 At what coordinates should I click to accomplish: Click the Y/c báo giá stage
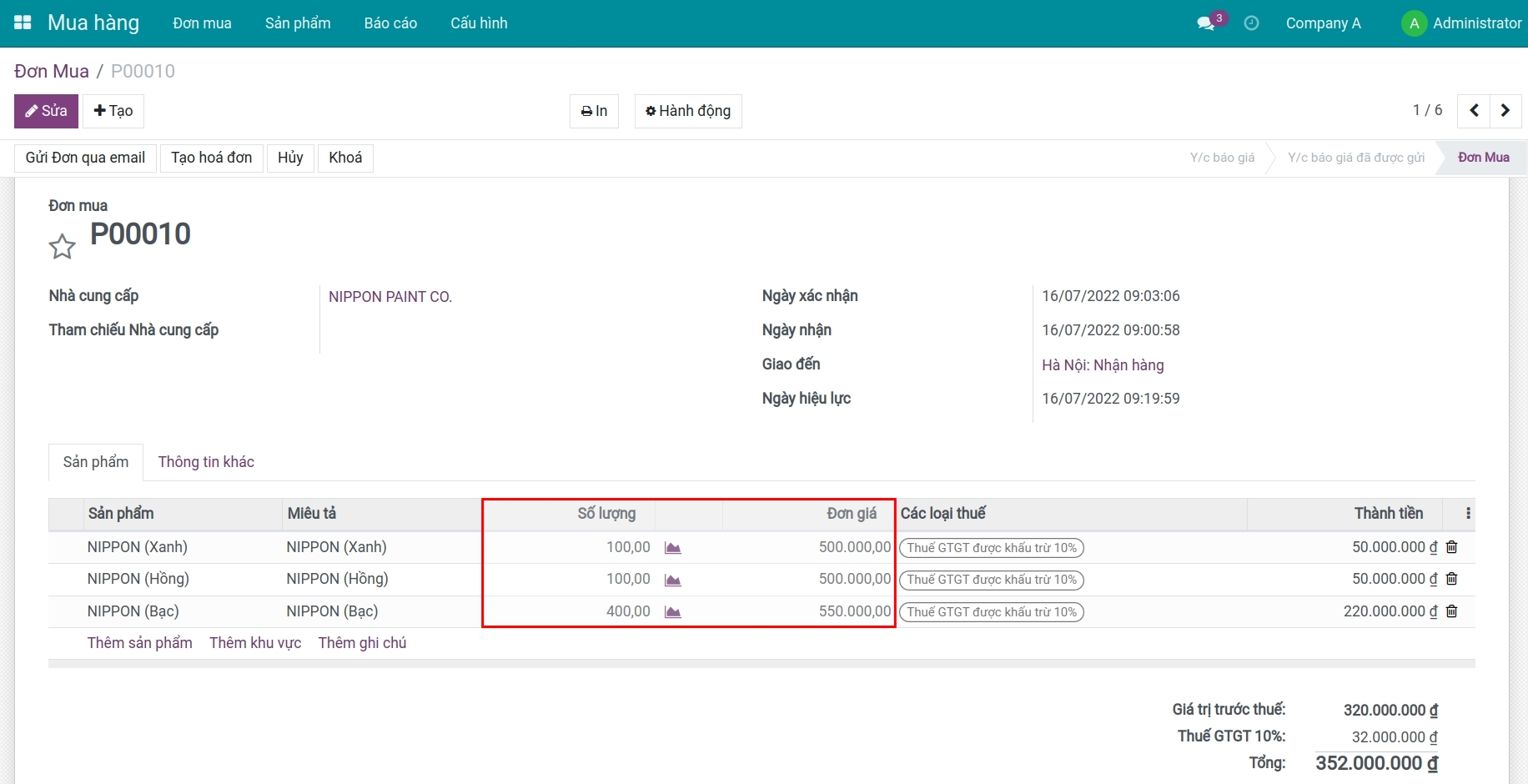click(1222, 158)
